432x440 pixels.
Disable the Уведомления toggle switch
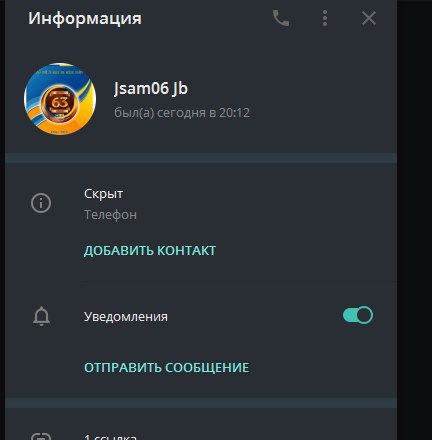[x=358, y=315]
